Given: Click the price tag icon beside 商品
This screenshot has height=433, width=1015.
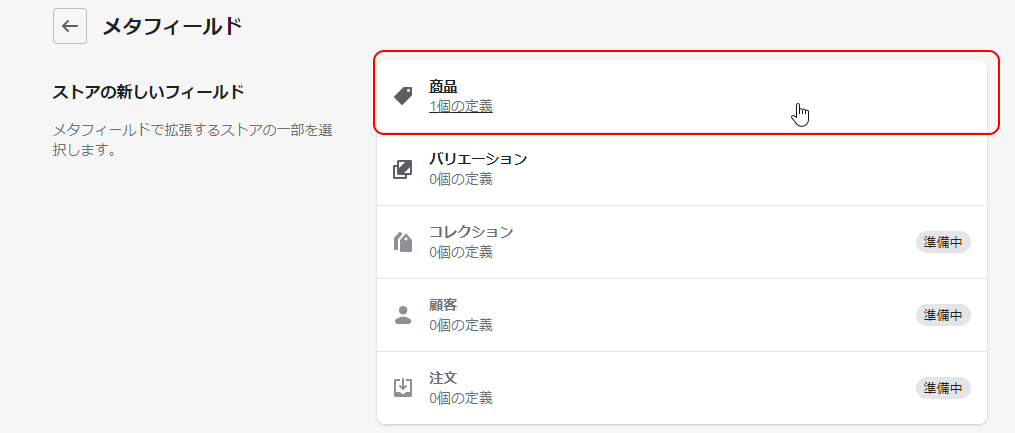Looking at the screenshot, I should click(403, 96).
